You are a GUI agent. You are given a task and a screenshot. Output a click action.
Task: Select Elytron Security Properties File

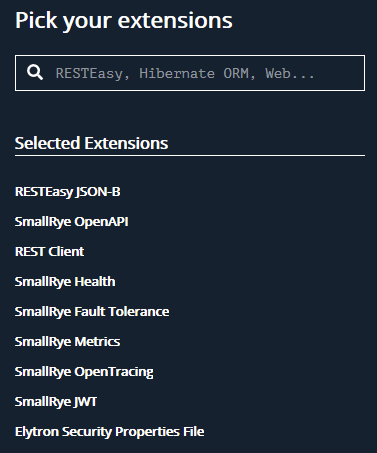109,432
